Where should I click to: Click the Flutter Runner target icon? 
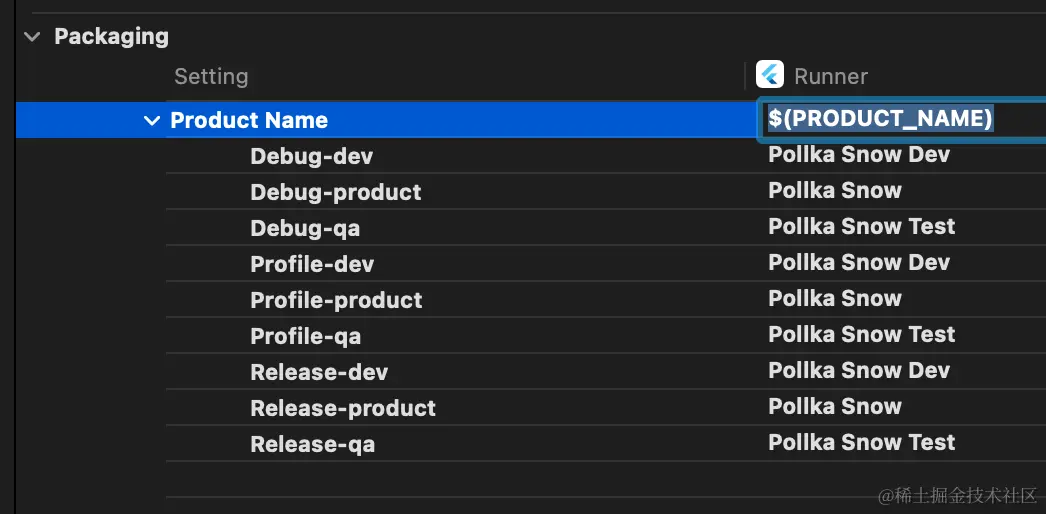pos(770,75)
